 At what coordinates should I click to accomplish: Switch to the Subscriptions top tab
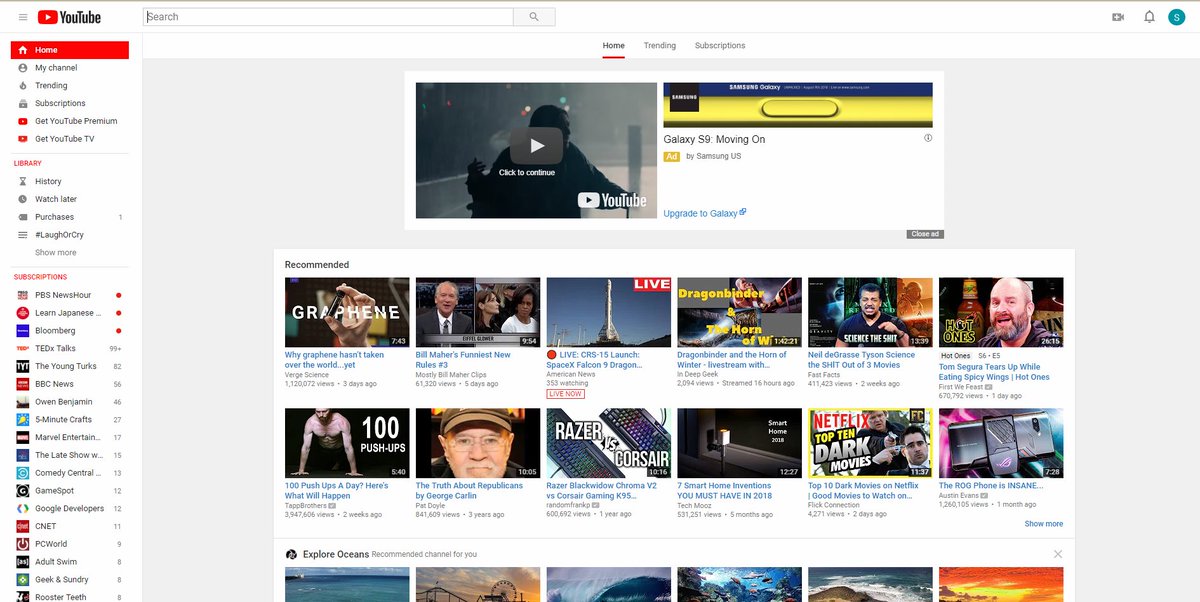click(x=720, y=46)
